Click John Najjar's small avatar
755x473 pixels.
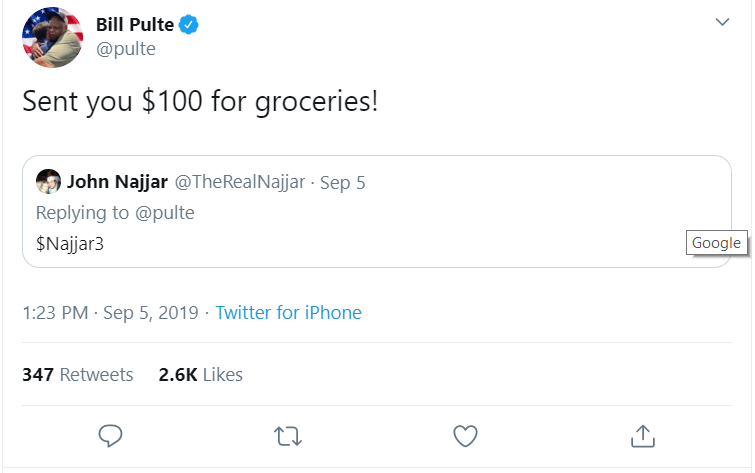(48, 182)
